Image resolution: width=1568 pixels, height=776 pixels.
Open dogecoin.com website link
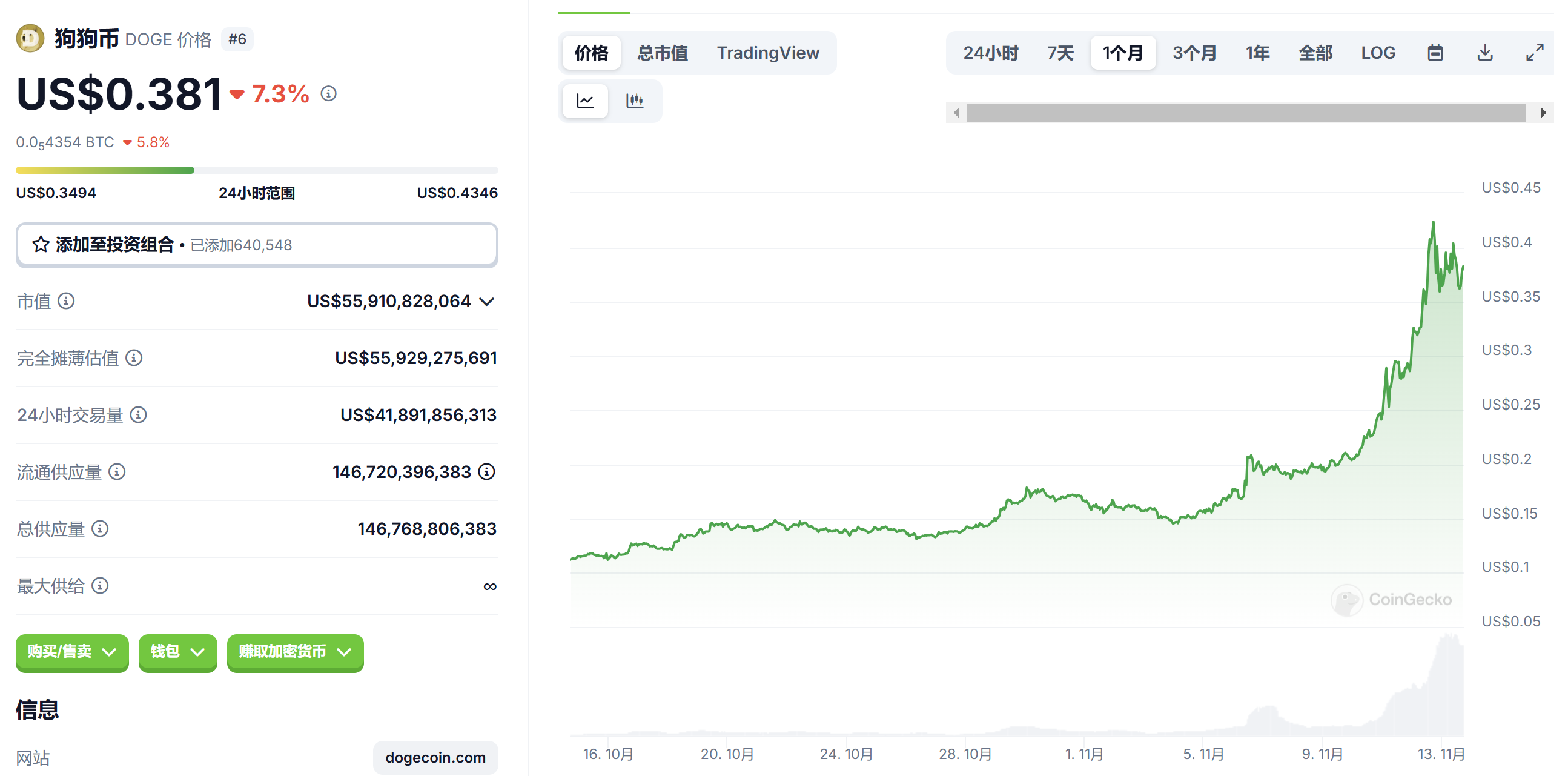(x=435, y=757)
